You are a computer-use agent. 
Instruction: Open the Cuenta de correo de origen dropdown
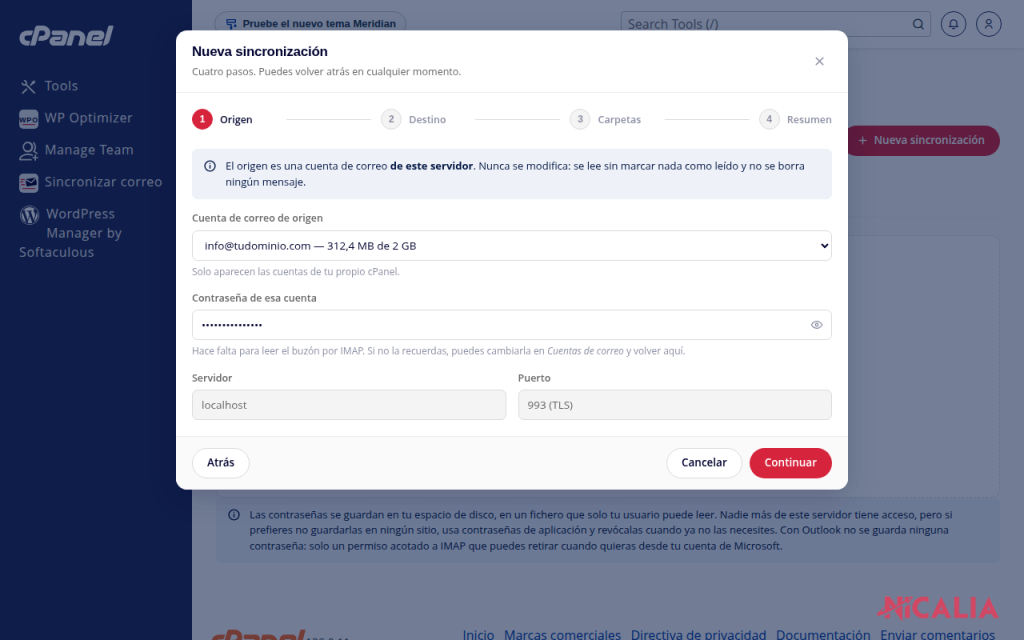(x=511, y=246)
